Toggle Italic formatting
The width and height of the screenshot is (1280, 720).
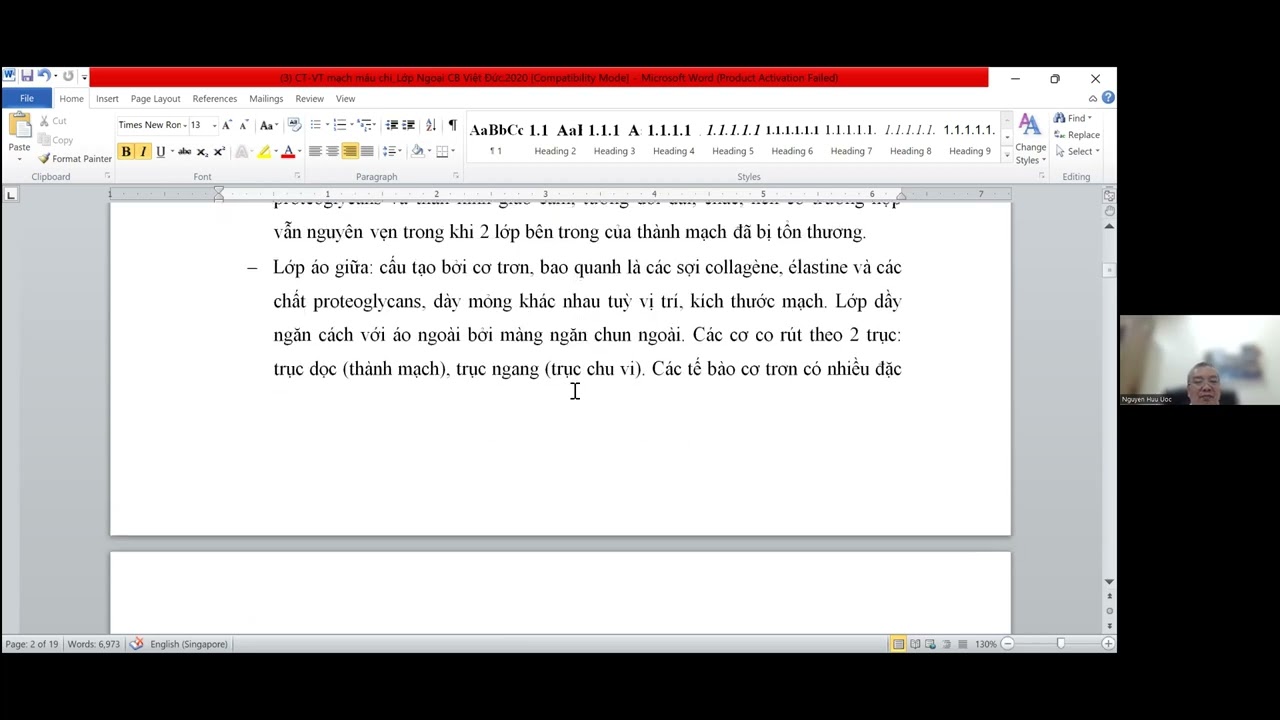(x=143, y=152)
